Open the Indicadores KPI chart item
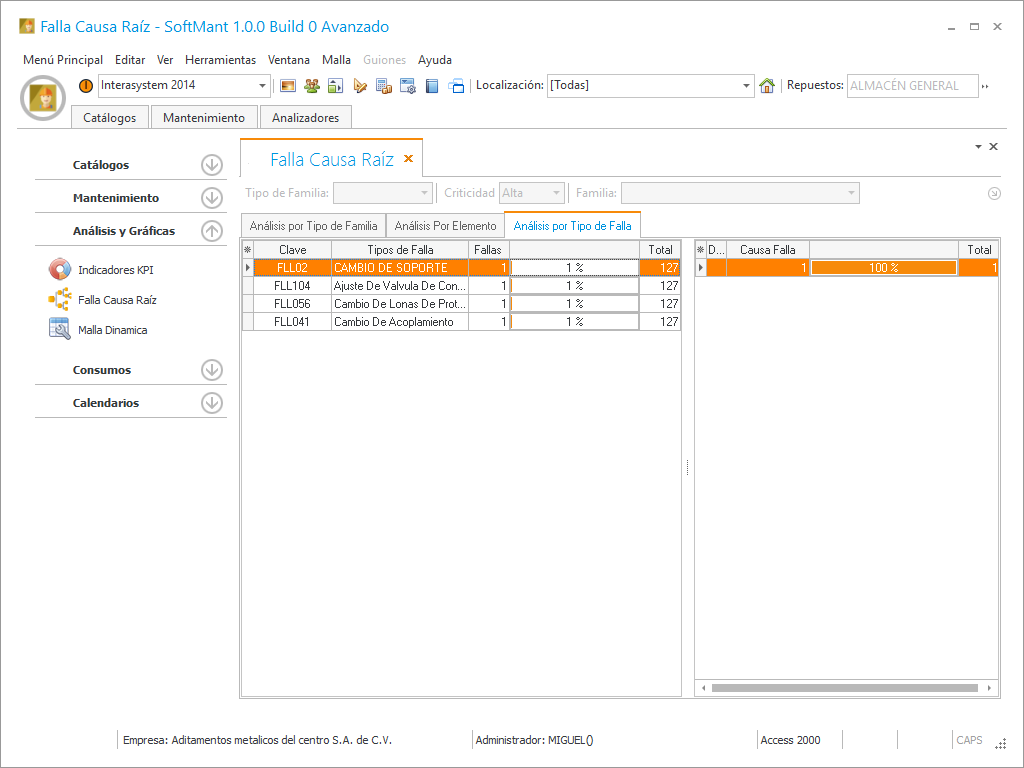The image size is (1024, 768). coord(115,270)
